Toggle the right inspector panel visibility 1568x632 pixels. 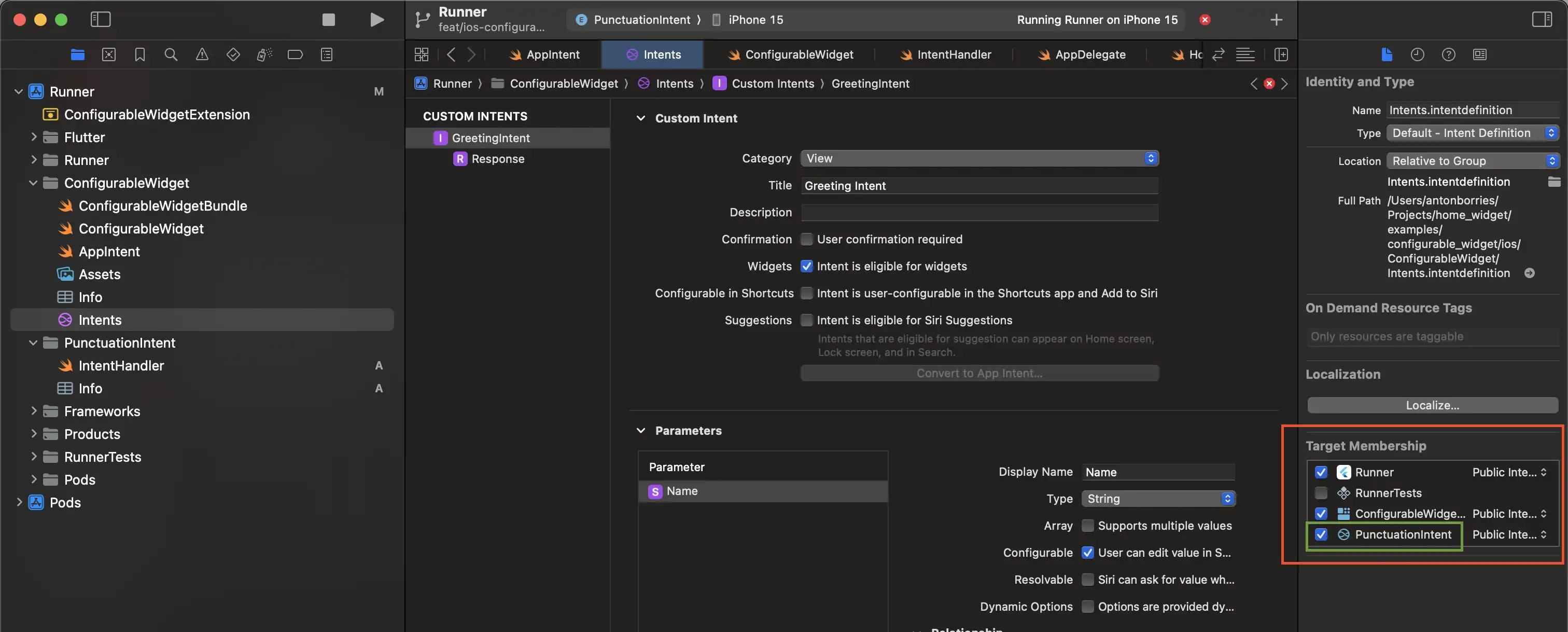(1541, 20)
